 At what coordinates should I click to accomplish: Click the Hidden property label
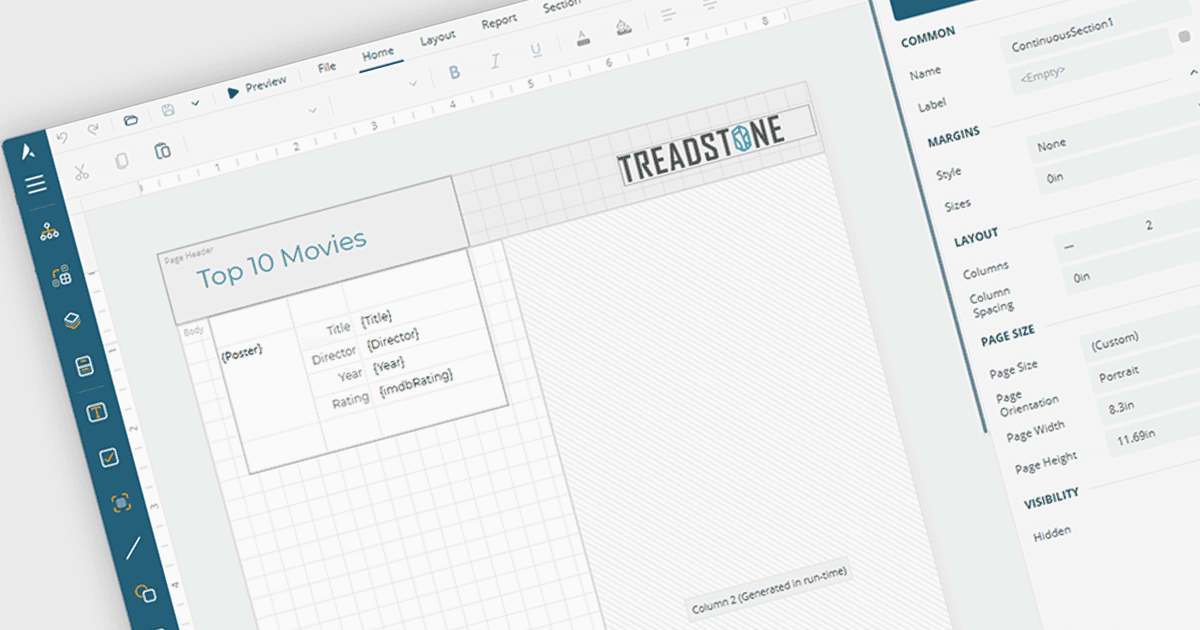(x=1052, y=532)
